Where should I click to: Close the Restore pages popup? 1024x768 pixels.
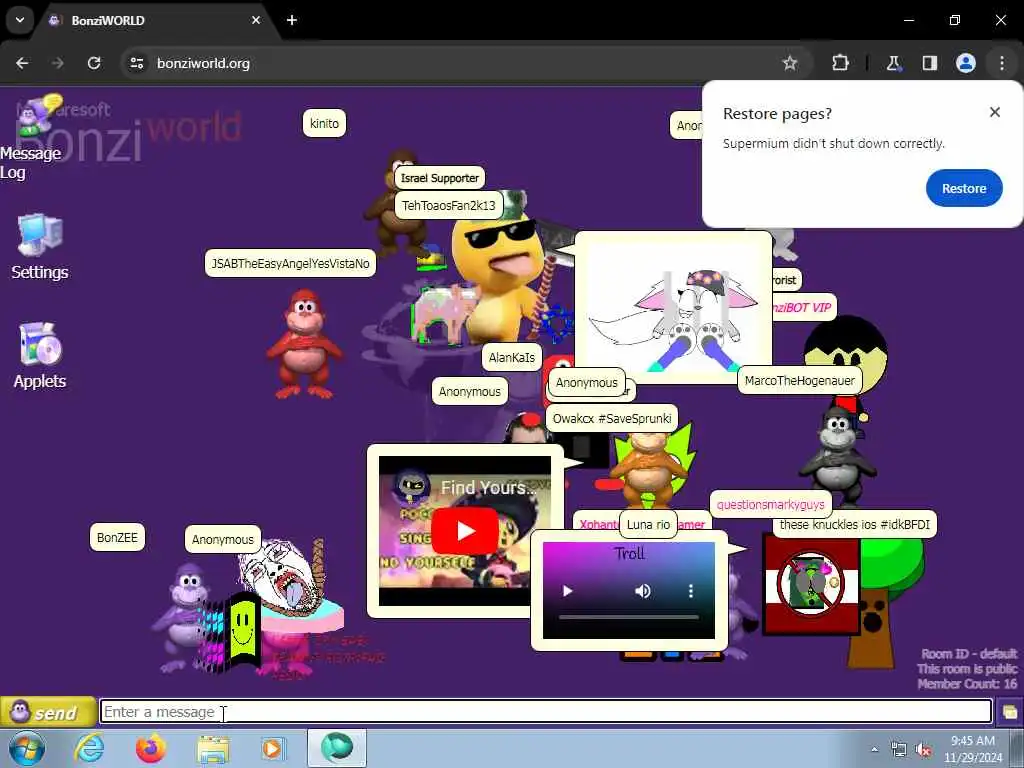[x=994, y=112]
